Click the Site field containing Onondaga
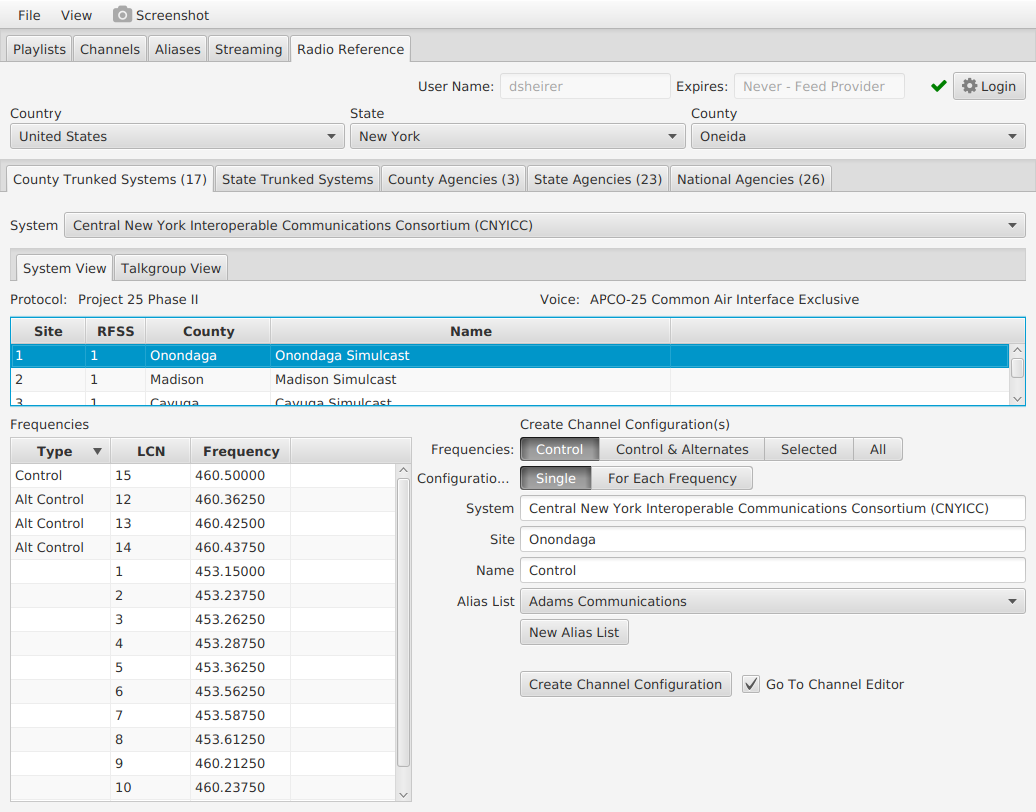The height and width of the screenshot is (812, 1036). point(772,539)
